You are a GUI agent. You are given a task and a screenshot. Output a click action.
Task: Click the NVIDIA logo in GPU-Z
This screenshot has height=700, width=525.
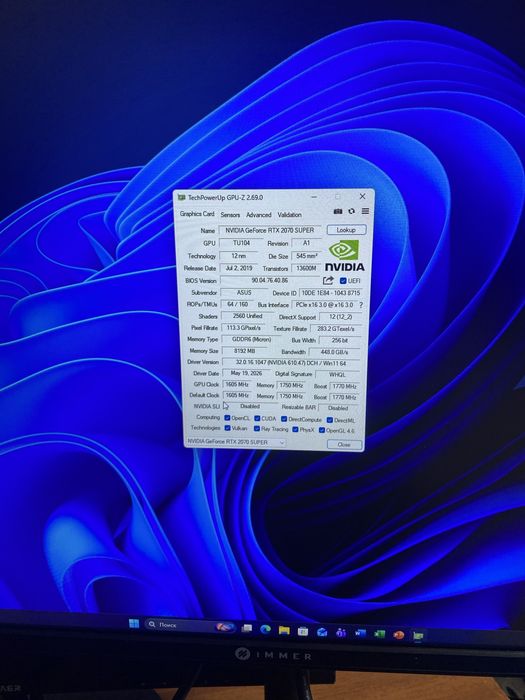click(344, 255)
